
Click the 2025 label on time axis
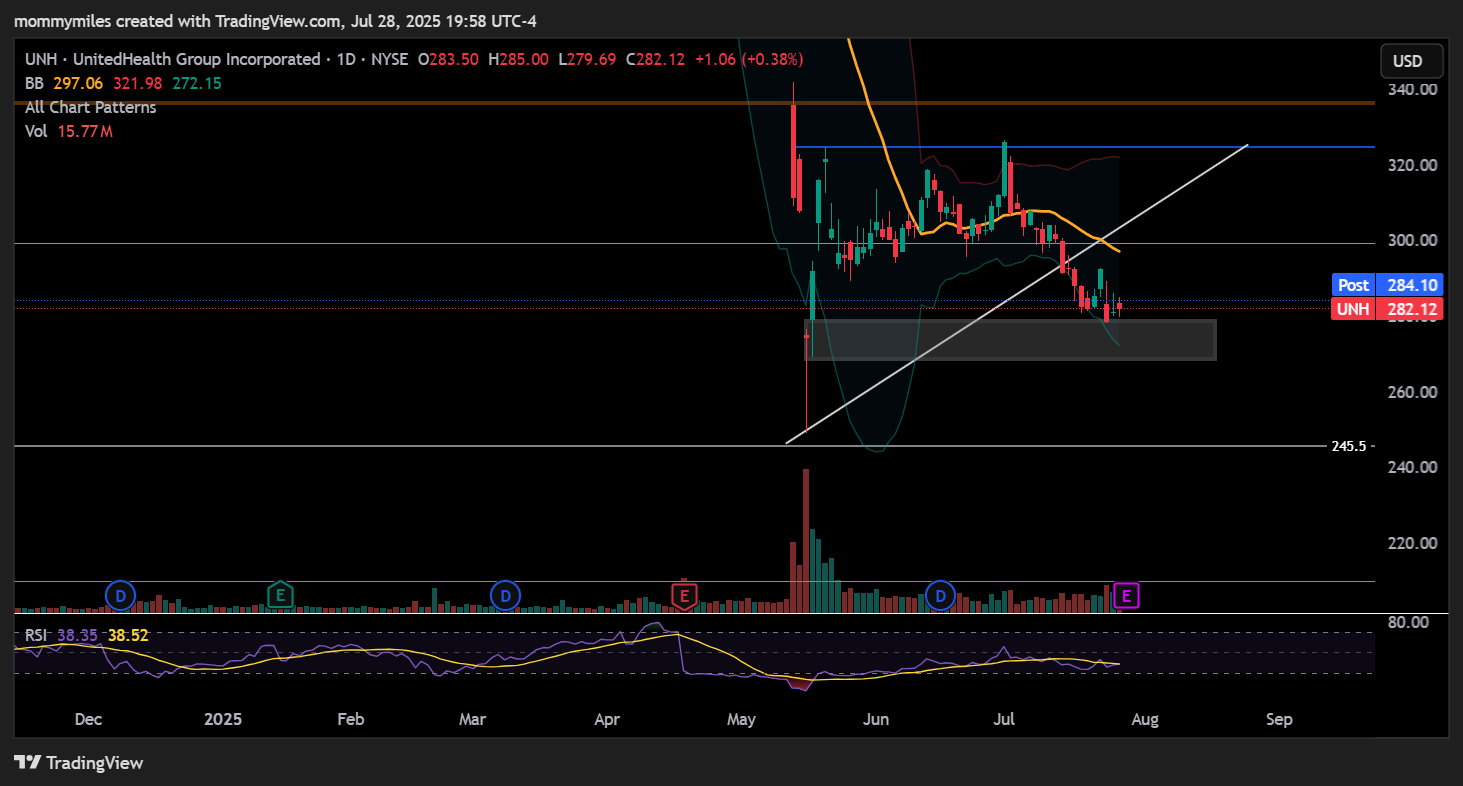tap(223, 719)
